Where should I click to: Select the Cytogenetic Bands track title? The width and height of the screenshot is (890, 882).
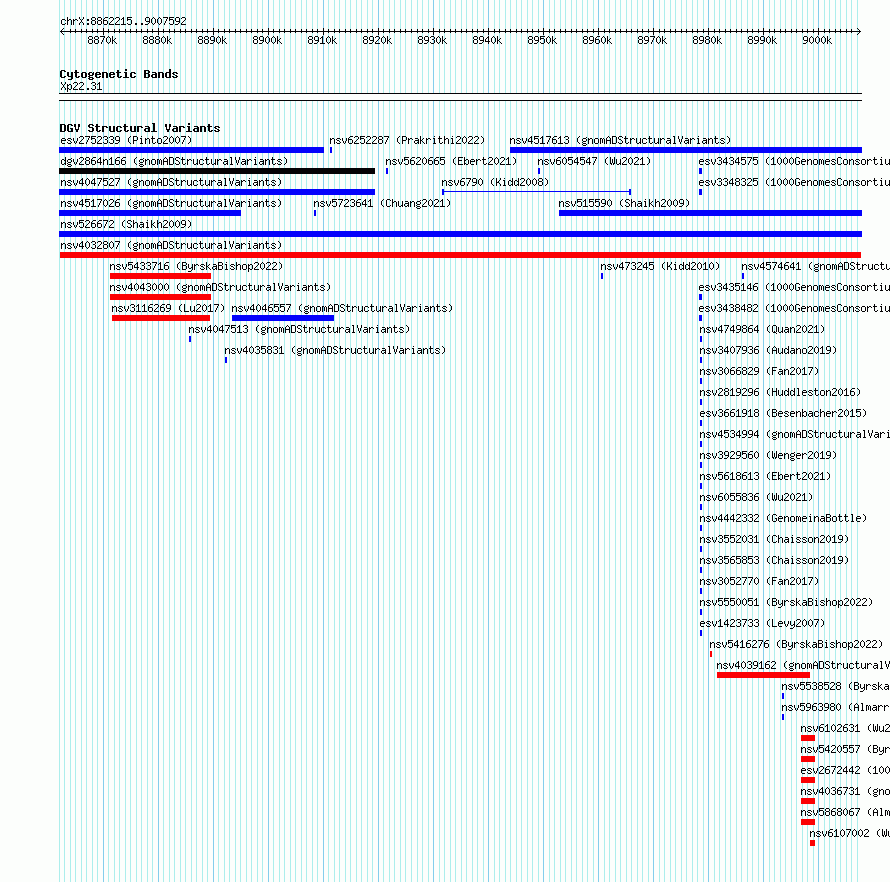point(119,74)
